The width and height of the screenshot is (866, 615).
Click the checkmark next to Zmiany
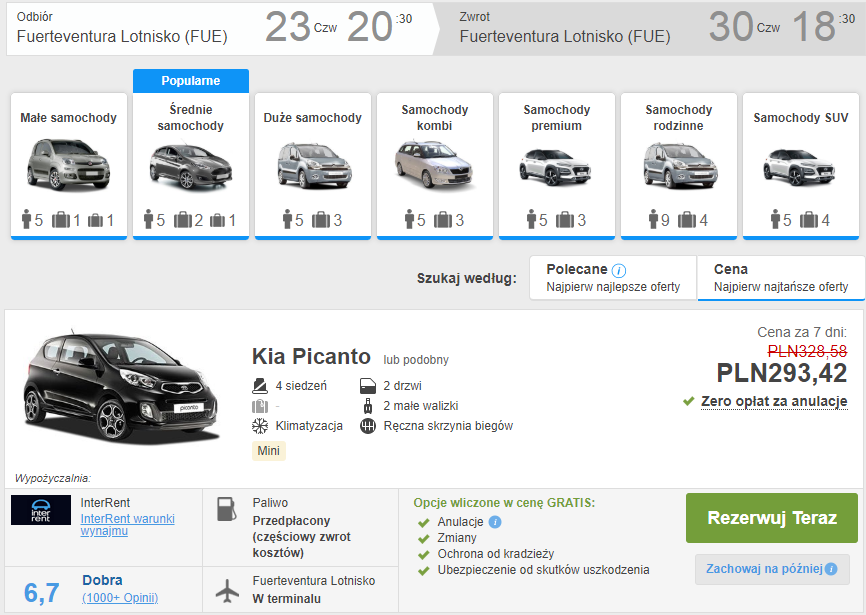(424, 538)
